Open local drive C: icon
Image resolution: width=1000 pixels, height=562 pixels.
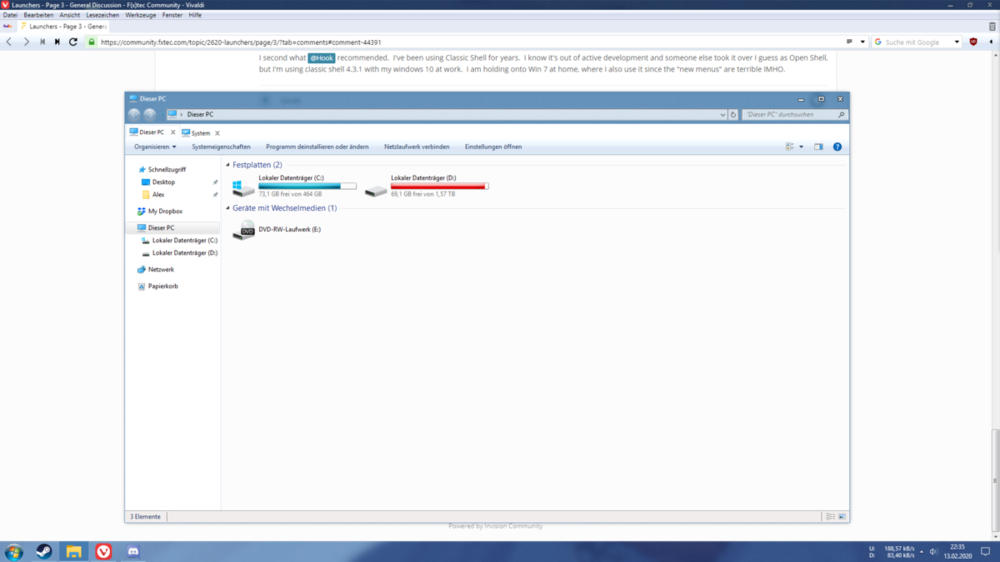[x=243, y=188]
